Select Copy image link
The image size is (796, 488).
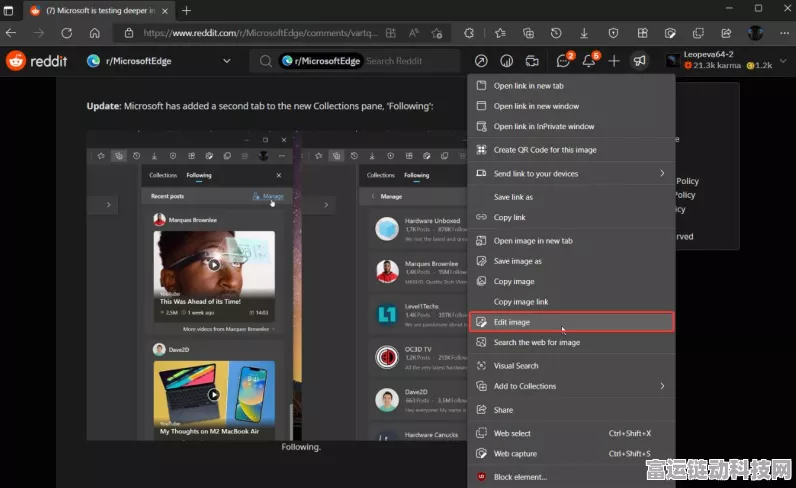(572, 302)
